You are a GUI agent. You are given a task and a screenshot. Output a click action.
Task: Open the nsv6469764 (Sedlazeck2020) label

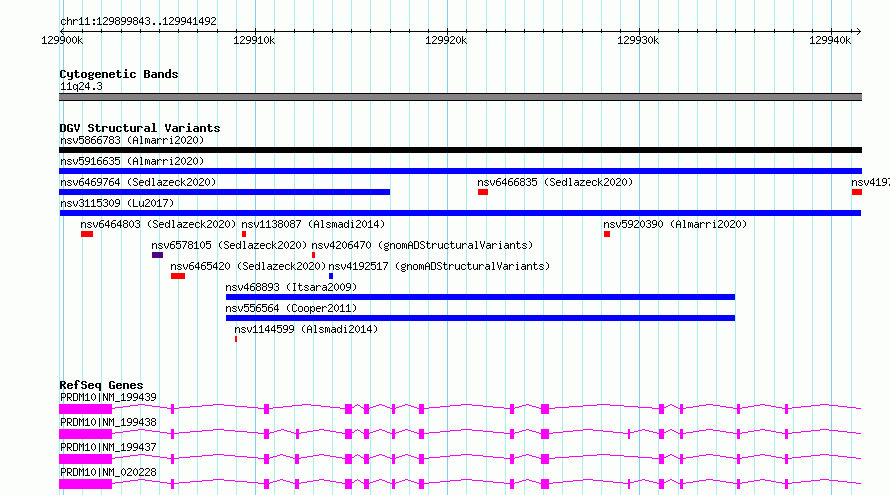click(x=138, y=182)
